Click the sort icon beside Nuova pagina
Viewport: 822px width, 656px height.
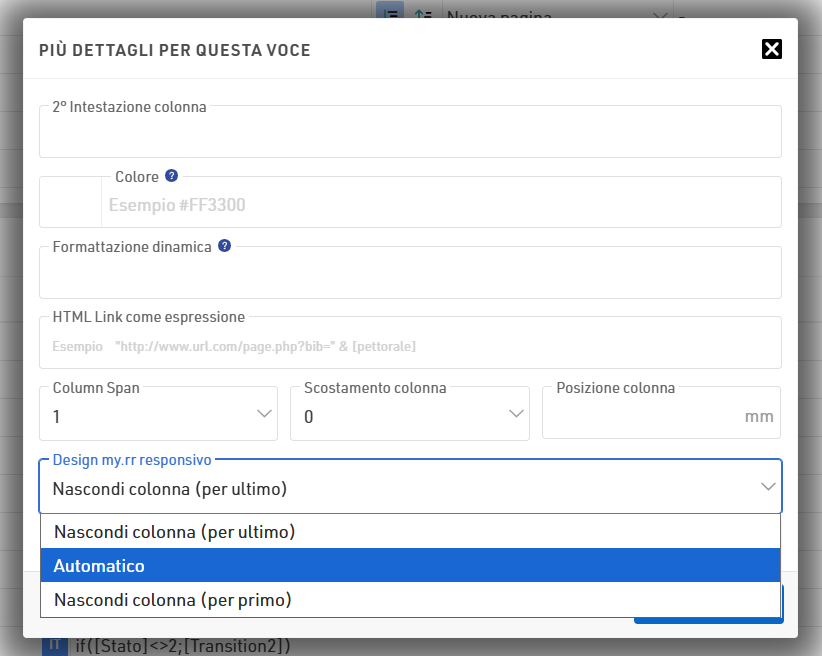(423, 14)
